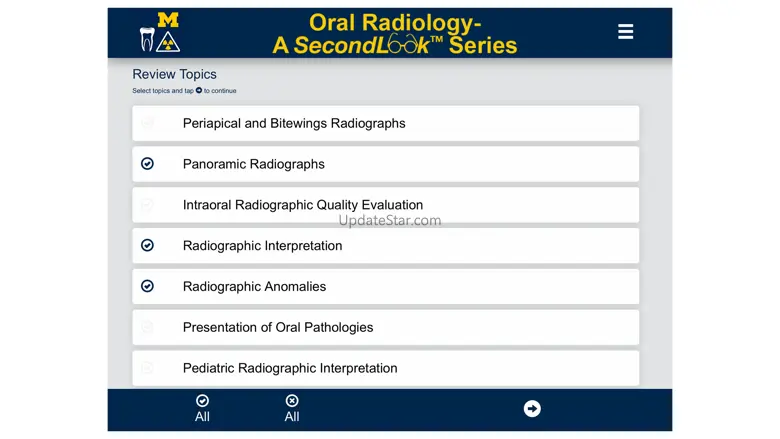Click the radiation warning triangle icon
Screen dimensions: 780x439
coord(168,42)
